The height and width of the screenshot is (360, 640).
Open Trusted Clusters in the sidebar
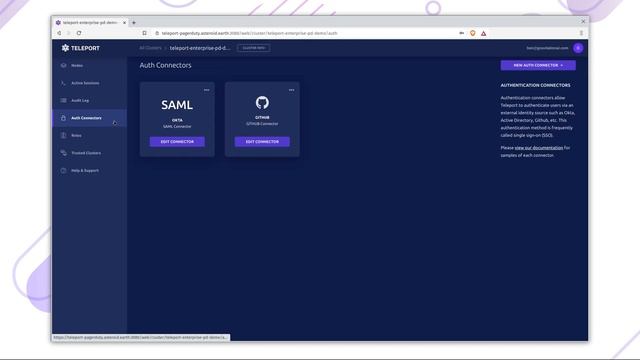click(89, 153)
